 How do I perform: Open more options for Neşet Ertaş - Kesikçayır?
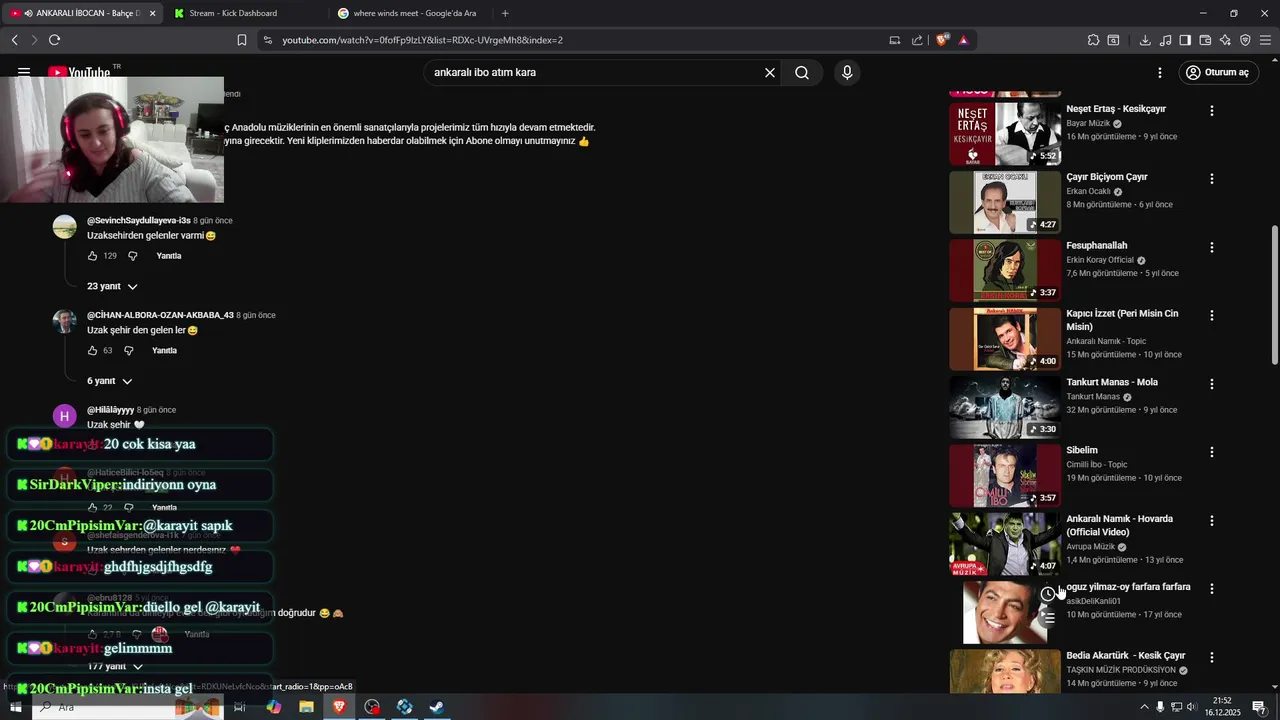point(1212,111)
